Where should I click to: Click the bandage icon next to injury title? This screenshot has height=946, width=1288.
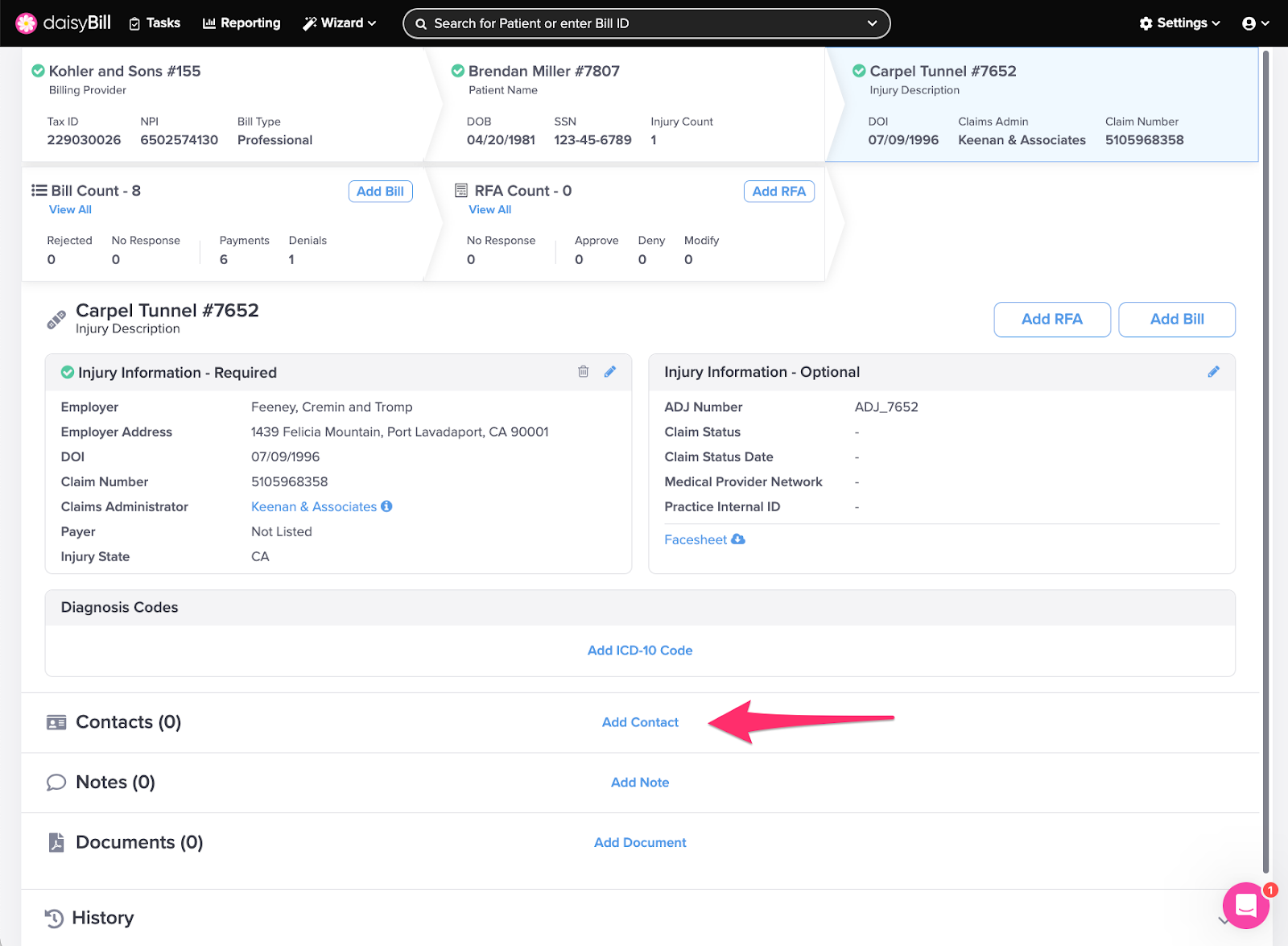tap(56, 320)
